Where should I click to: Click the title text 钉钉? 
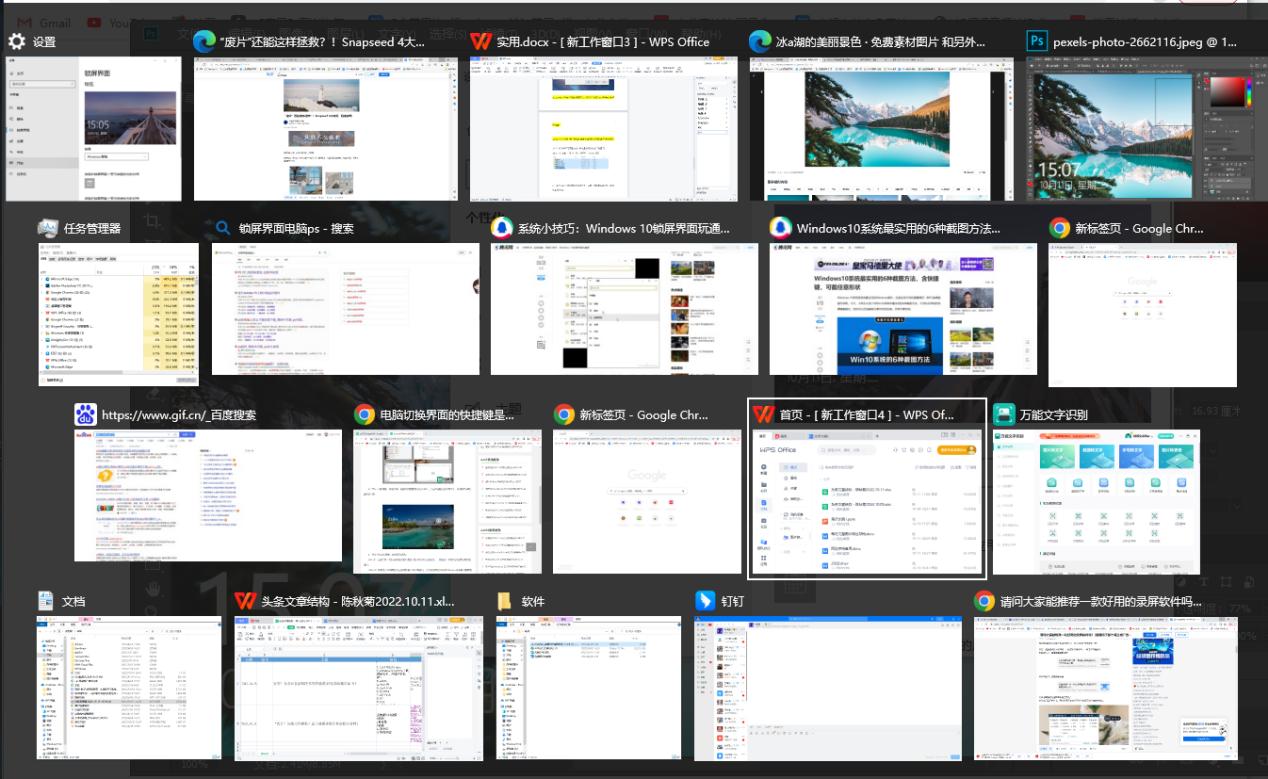click(733, 601)
